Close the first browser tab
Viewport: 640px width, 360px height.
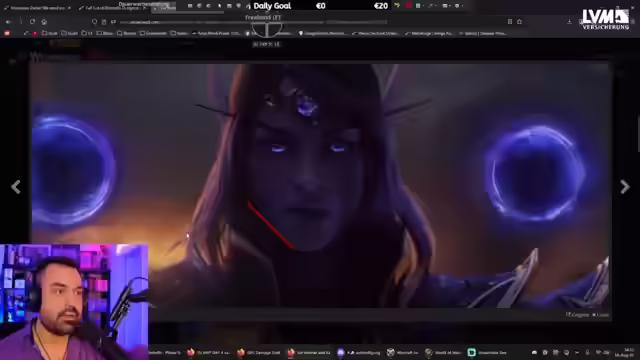tap(69, 8)
